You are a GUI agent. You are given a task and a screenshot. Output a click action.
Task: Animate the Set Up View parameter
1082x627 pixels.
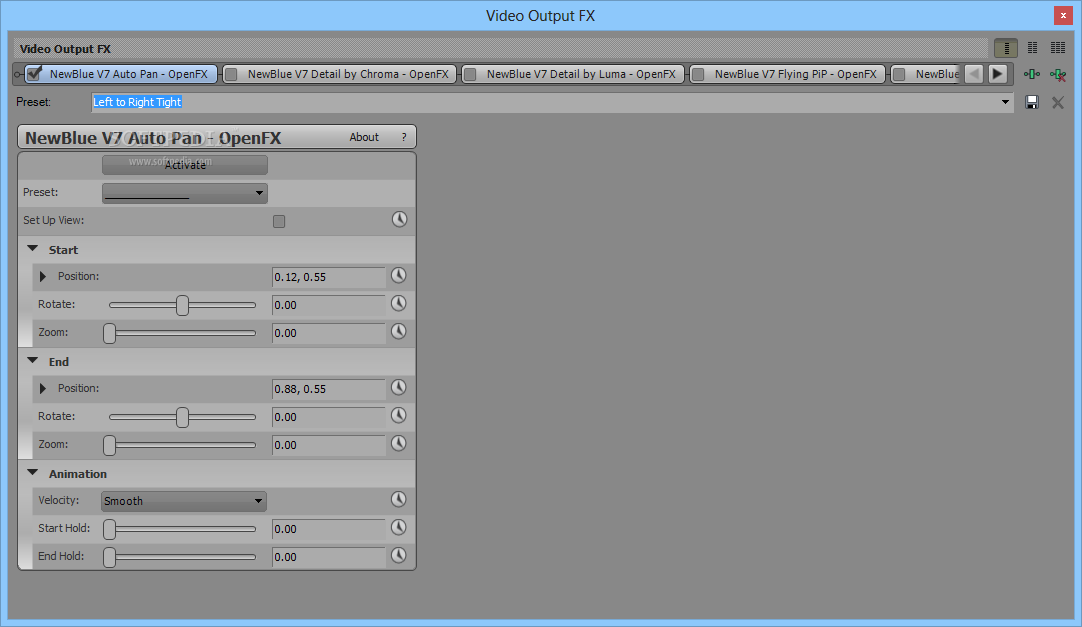point(400,219)
